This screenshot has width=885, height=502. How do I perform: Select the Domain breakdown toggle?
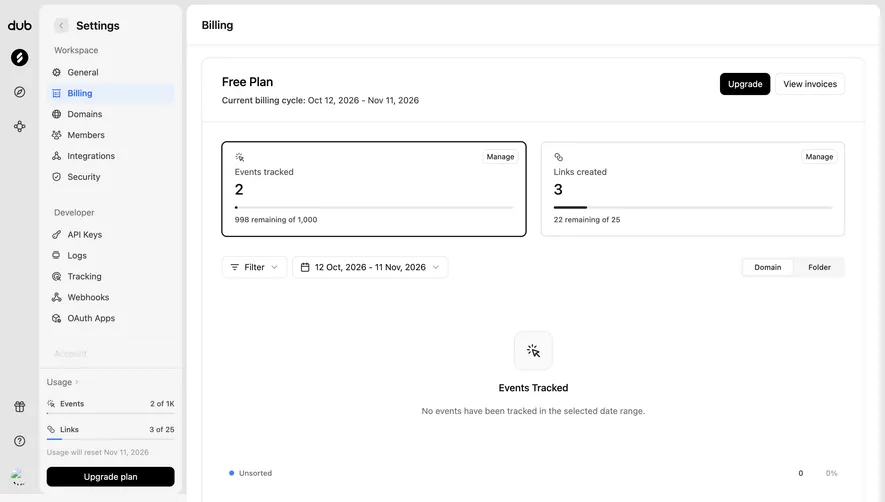point(768,267)
